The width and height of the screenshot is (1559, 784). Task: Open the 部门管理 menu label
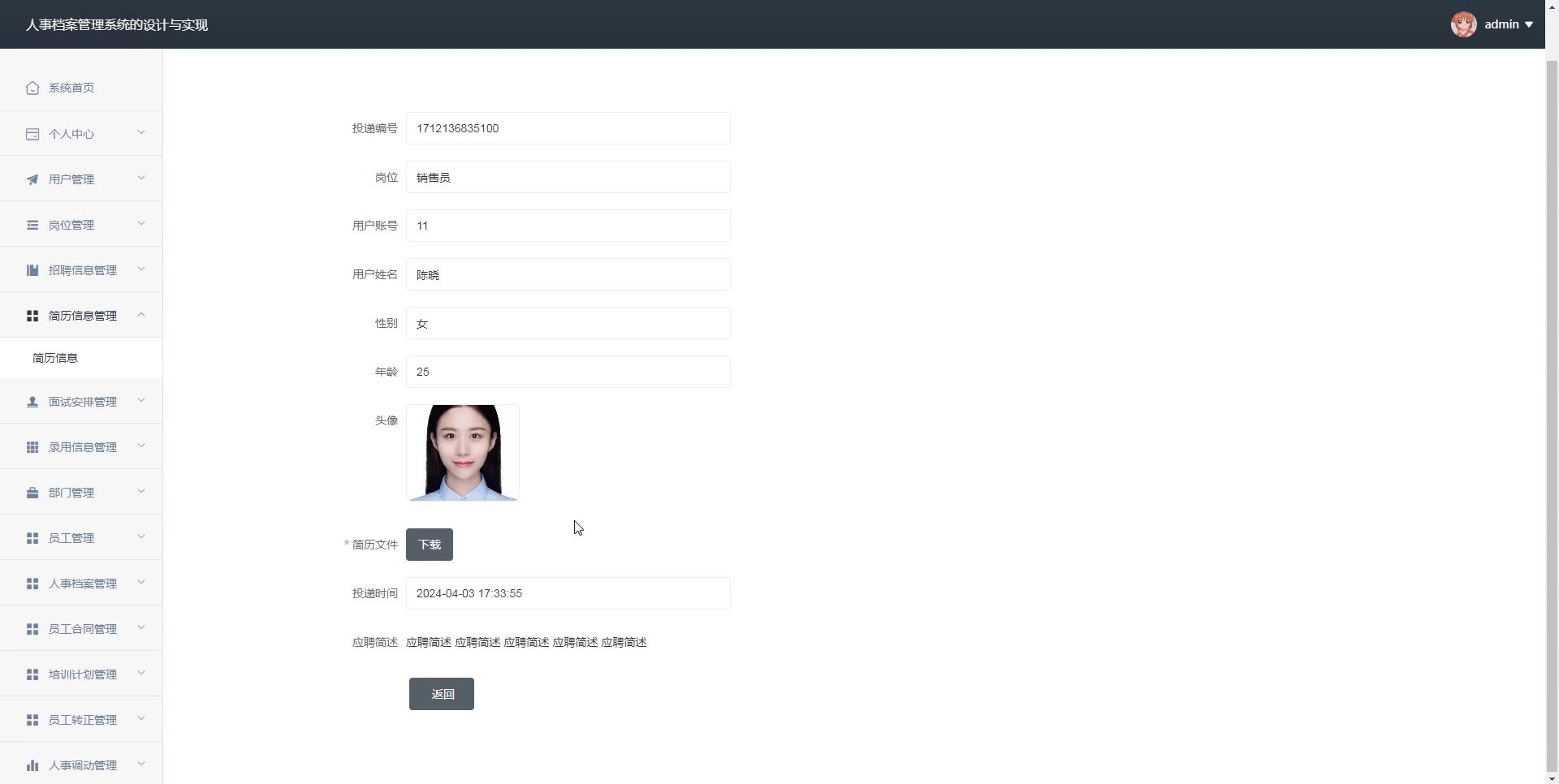(71, 493)
